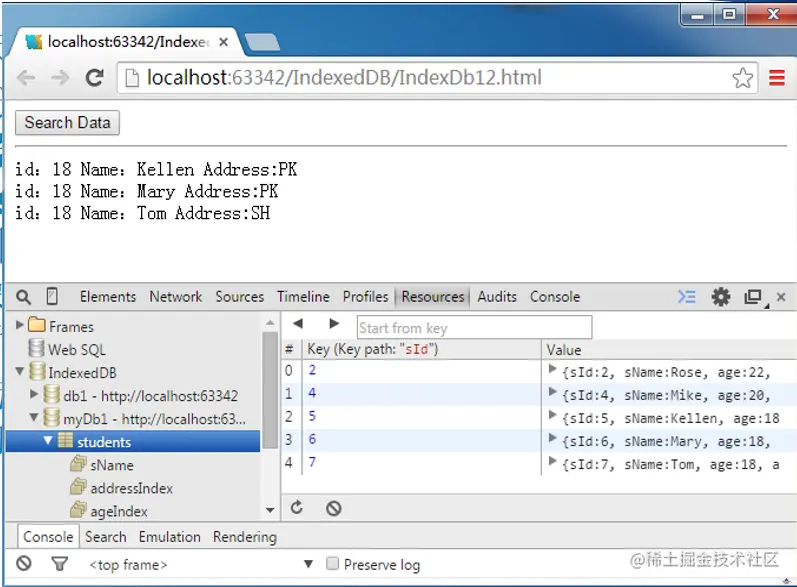
Task: Expand the sId:5 Kellen record value
Action: tap(552, 415)
